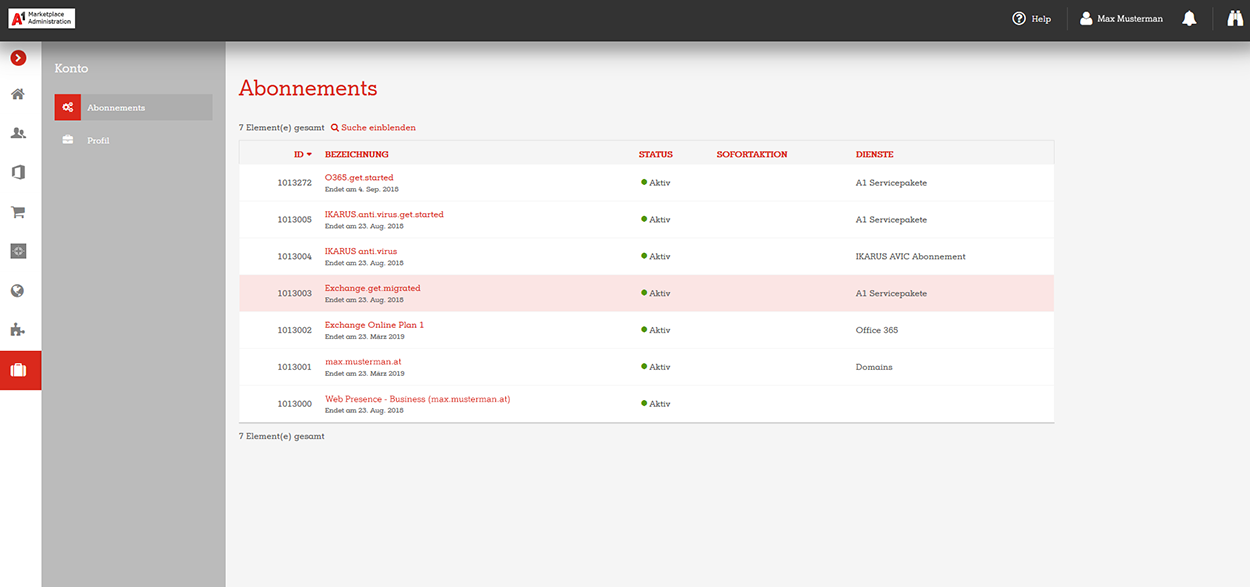This screenshot has width=1250, height=587.
Task: Click Aktiv status in Exchange.get.migrated row
Action: (x=656, y=294)
